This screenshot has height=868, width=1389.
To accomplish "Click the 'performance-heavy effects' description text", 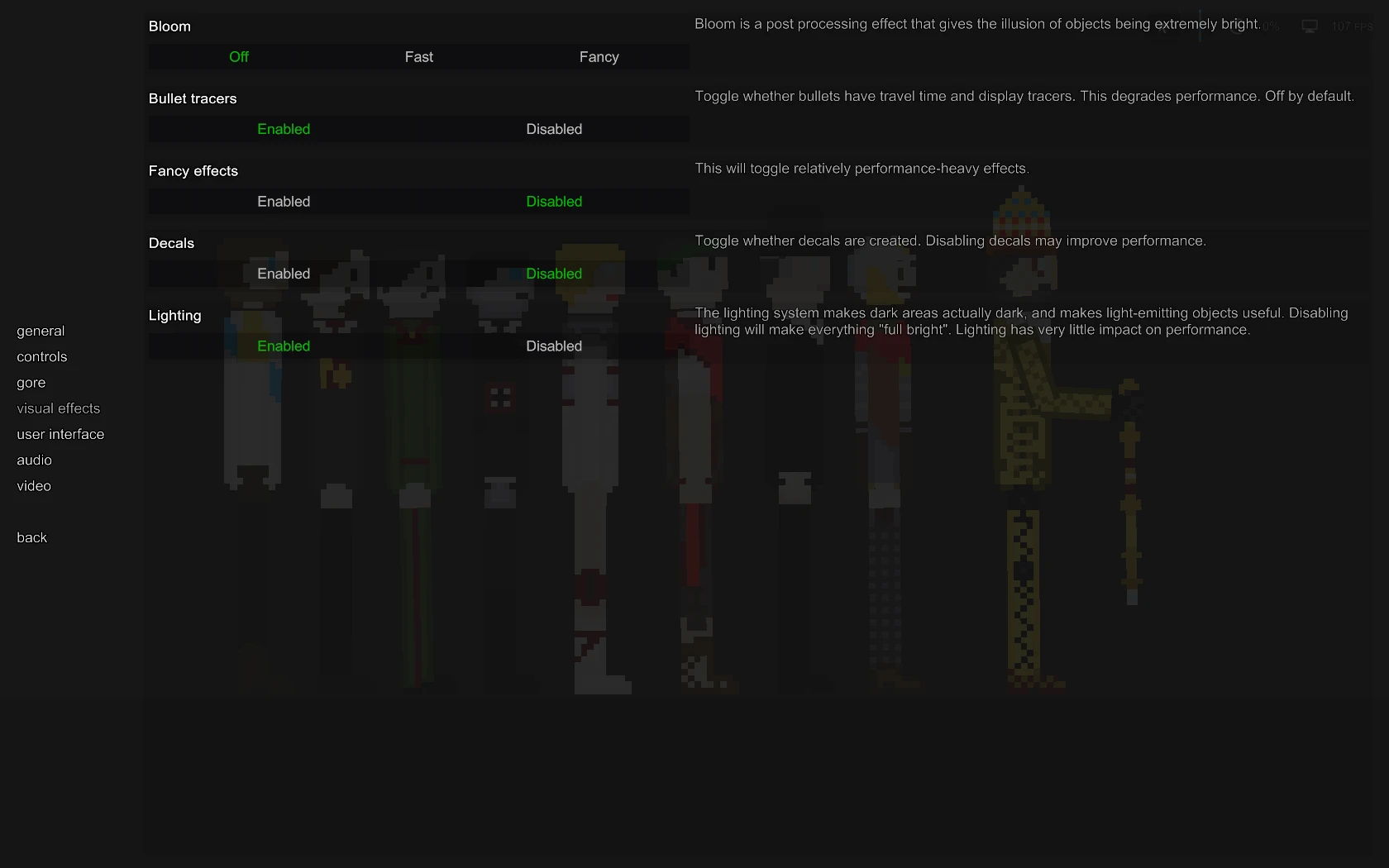I will (x=862, y=169).
